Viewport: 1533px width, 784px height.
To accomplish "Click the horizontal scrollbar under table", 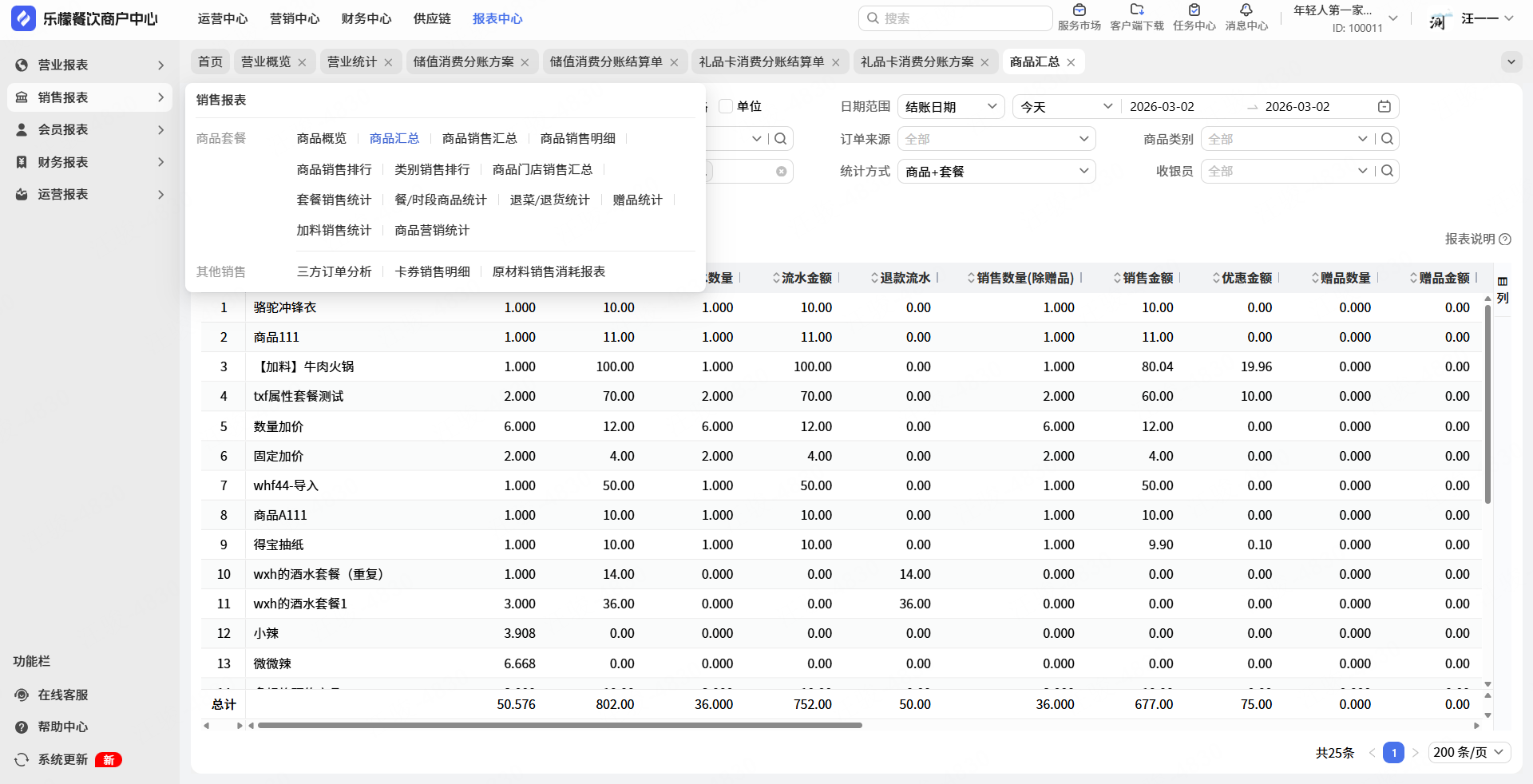I will point(559,726).
